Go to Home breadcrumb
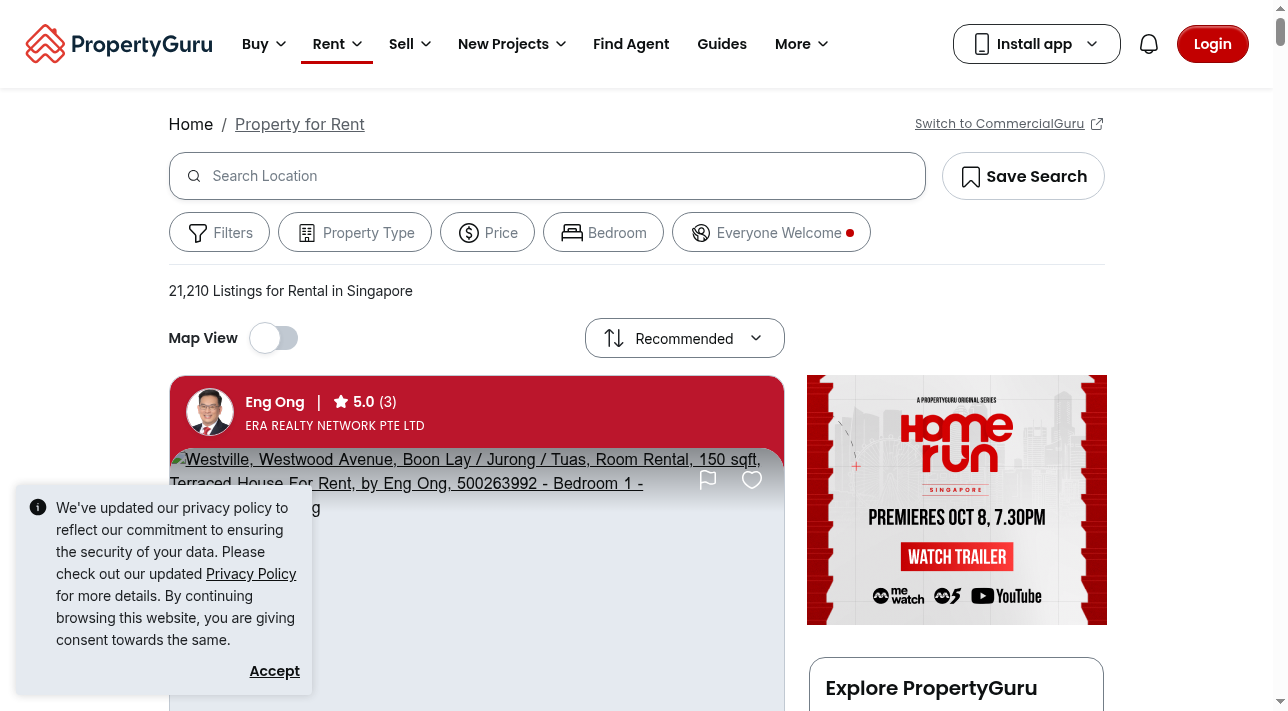 click(x=191, y=124)
